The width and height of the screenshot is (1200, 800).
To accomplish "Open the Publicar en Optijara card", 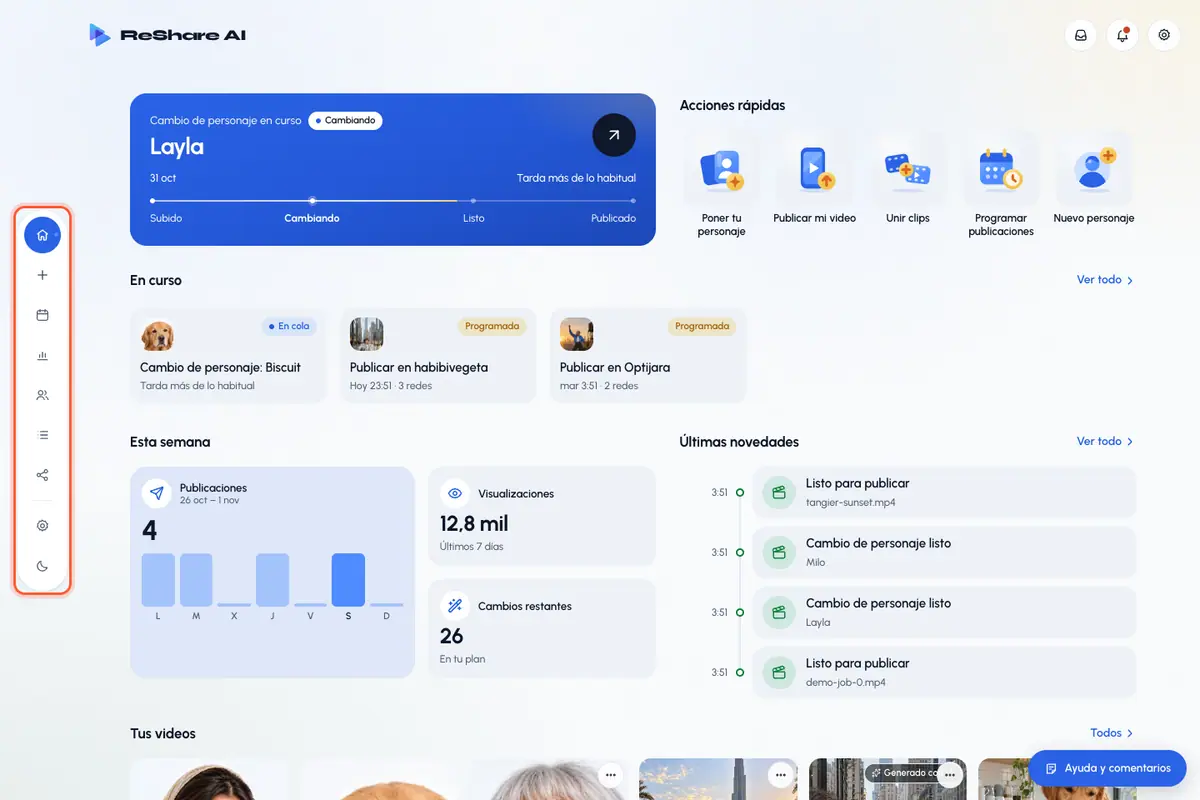I will tap(648, 355).
